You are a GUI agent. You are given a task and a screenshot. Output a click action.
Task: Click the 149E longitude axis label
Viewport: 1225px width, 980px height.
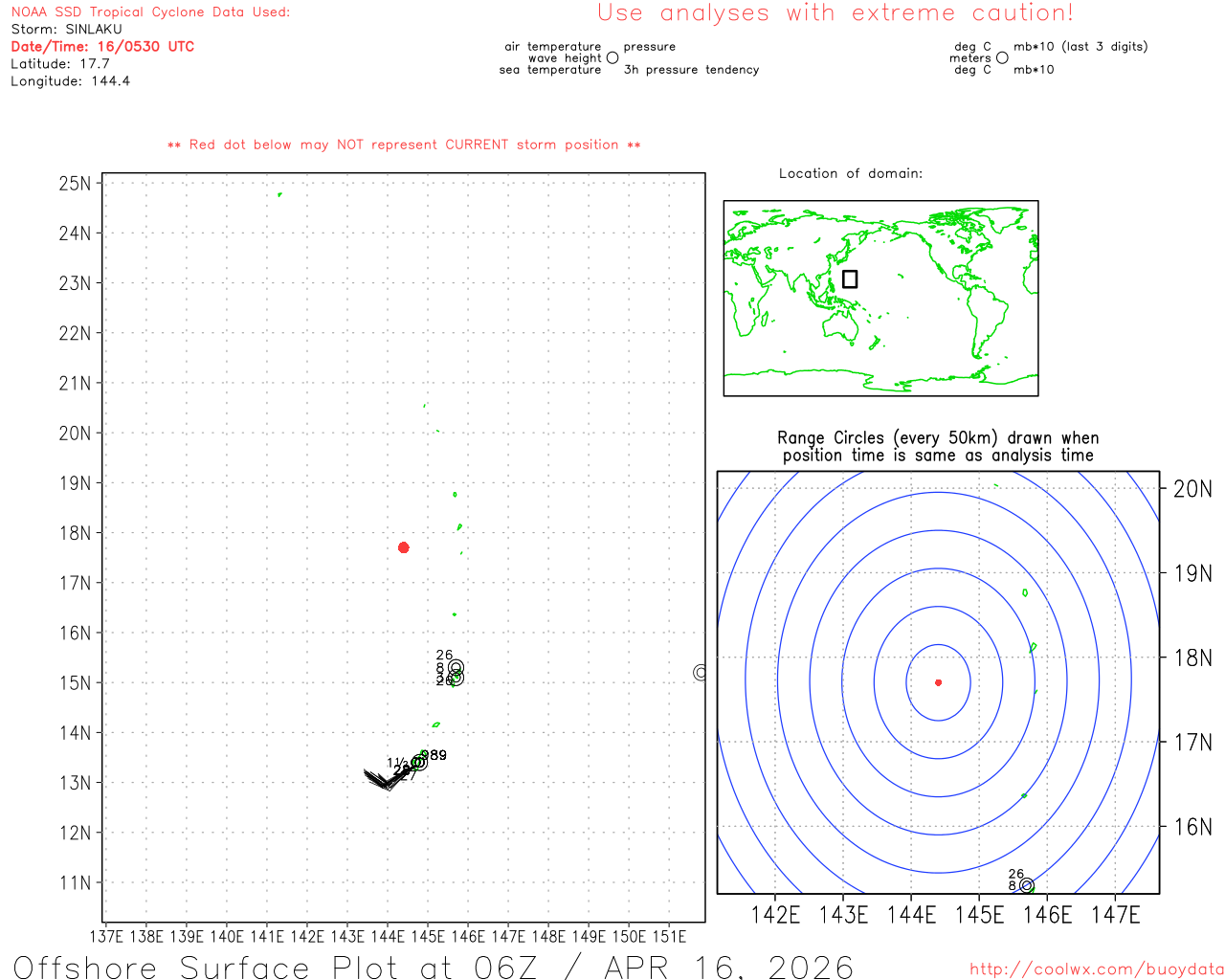pyautogui.click(x=589, y=937)
